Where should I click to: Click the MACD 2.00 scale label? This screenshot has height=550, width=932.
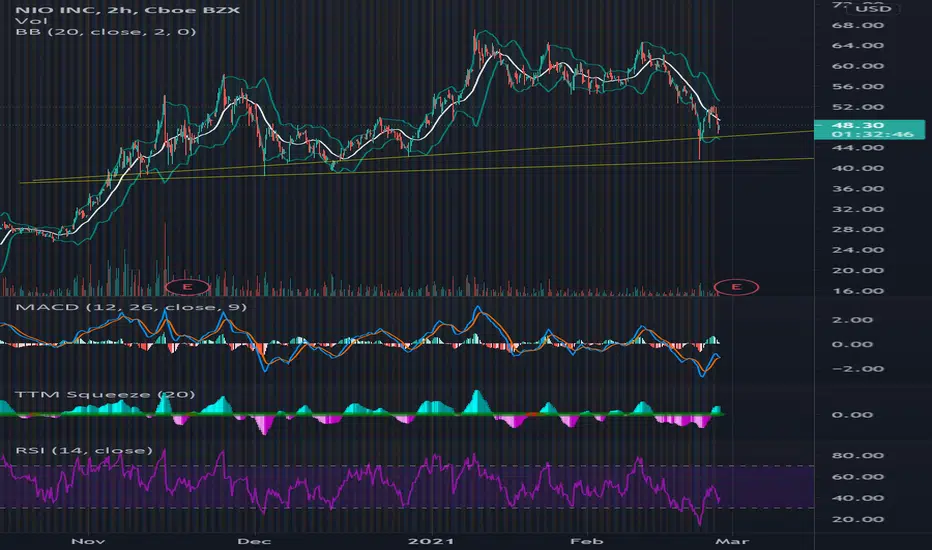click(852, 320)
